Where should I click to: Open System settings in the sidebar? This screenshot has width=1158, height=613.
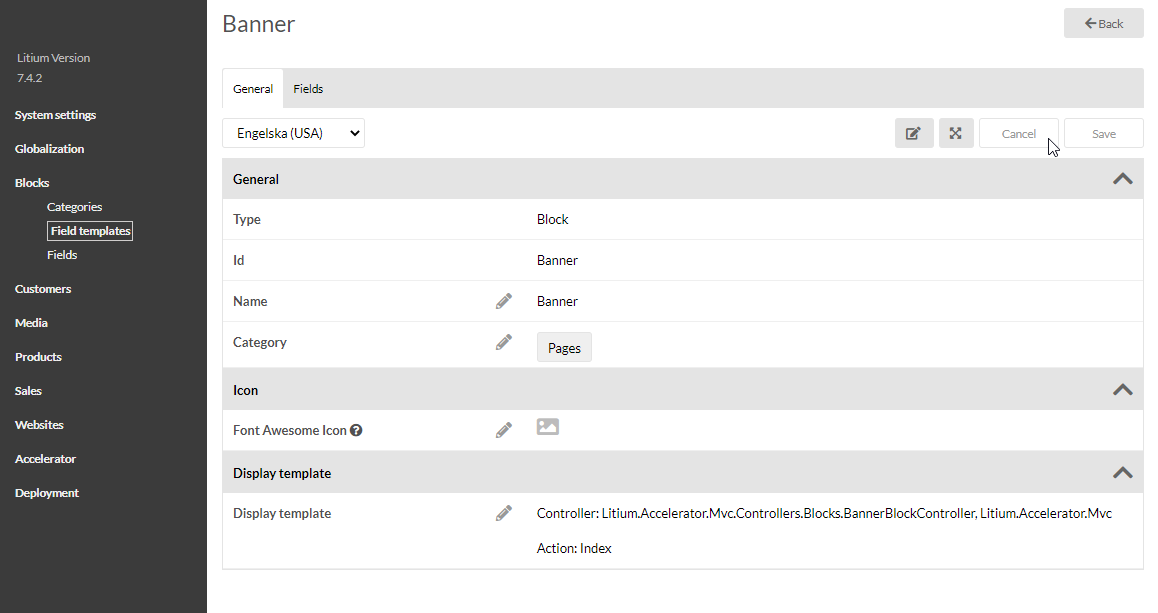point(56,115)
